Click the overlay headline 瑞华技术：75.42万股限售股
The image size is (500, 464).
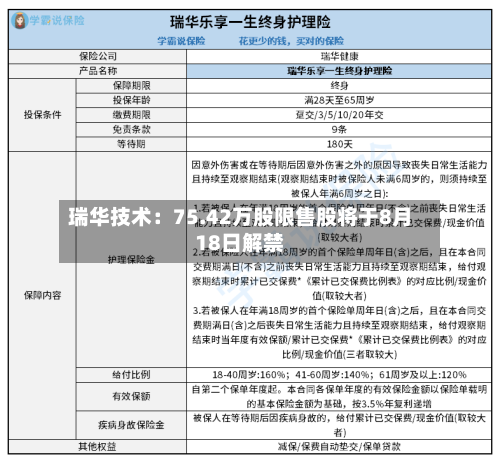(x=240, y=230)
